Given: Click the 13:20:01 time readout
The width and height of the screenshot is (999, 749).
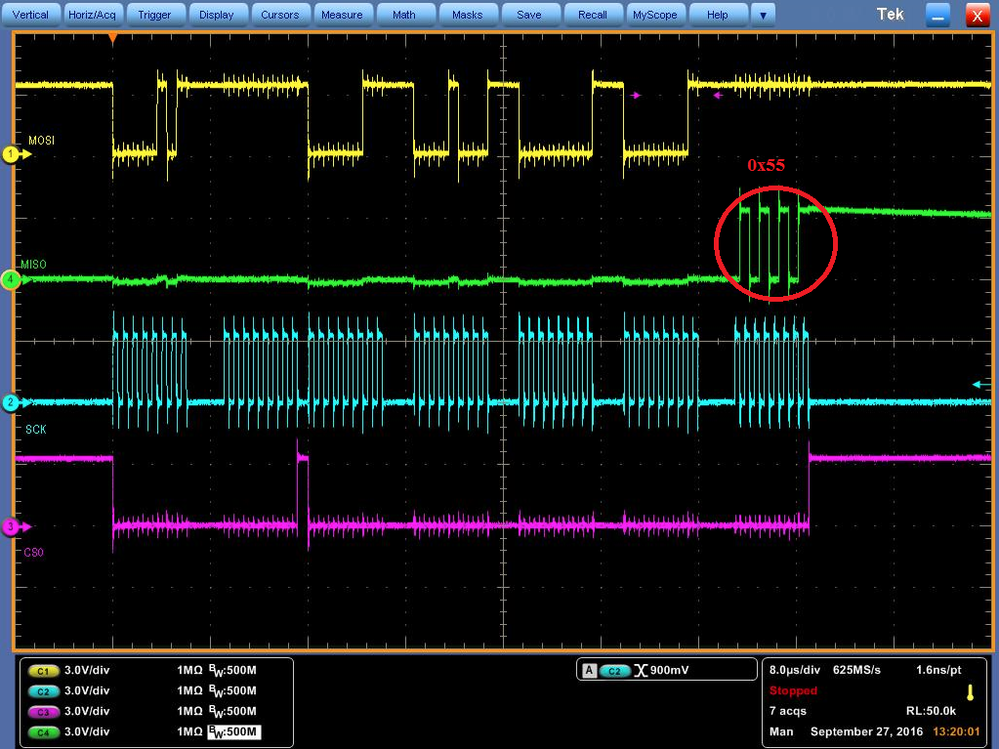Looking at the screenshot, I should pos(956,732).
